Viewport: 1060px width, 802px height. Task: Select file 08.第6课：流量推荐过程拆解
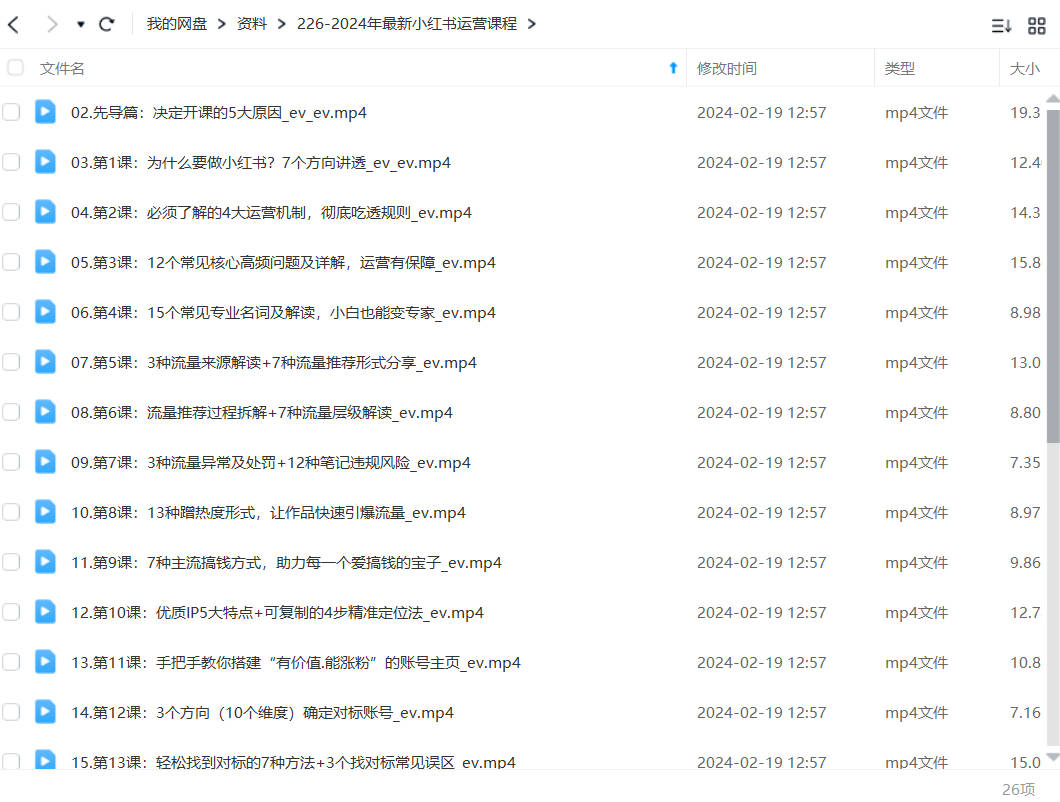point(262,413)
